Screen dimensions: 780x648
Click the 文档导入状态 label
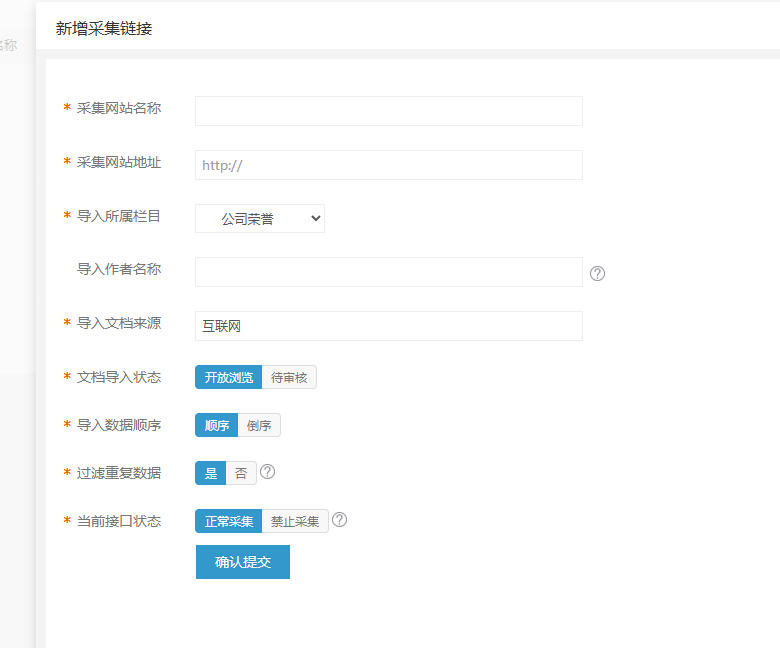[119, 377]
